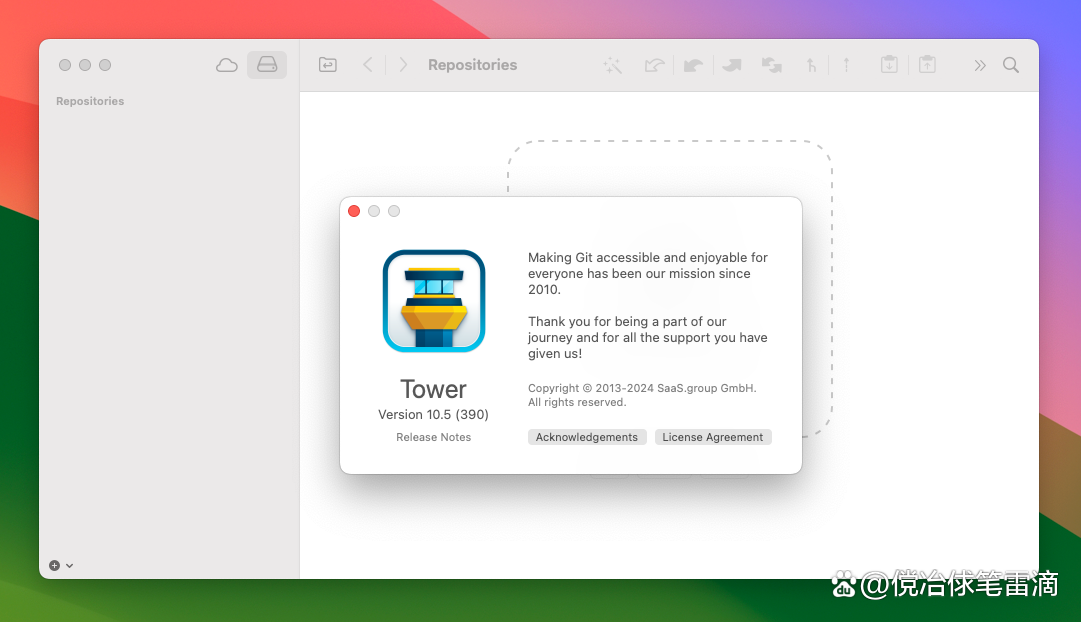The height and width of the screenshot is (622, 1081).
Task: Click the License Agreement button
Action: coord(712,437)
